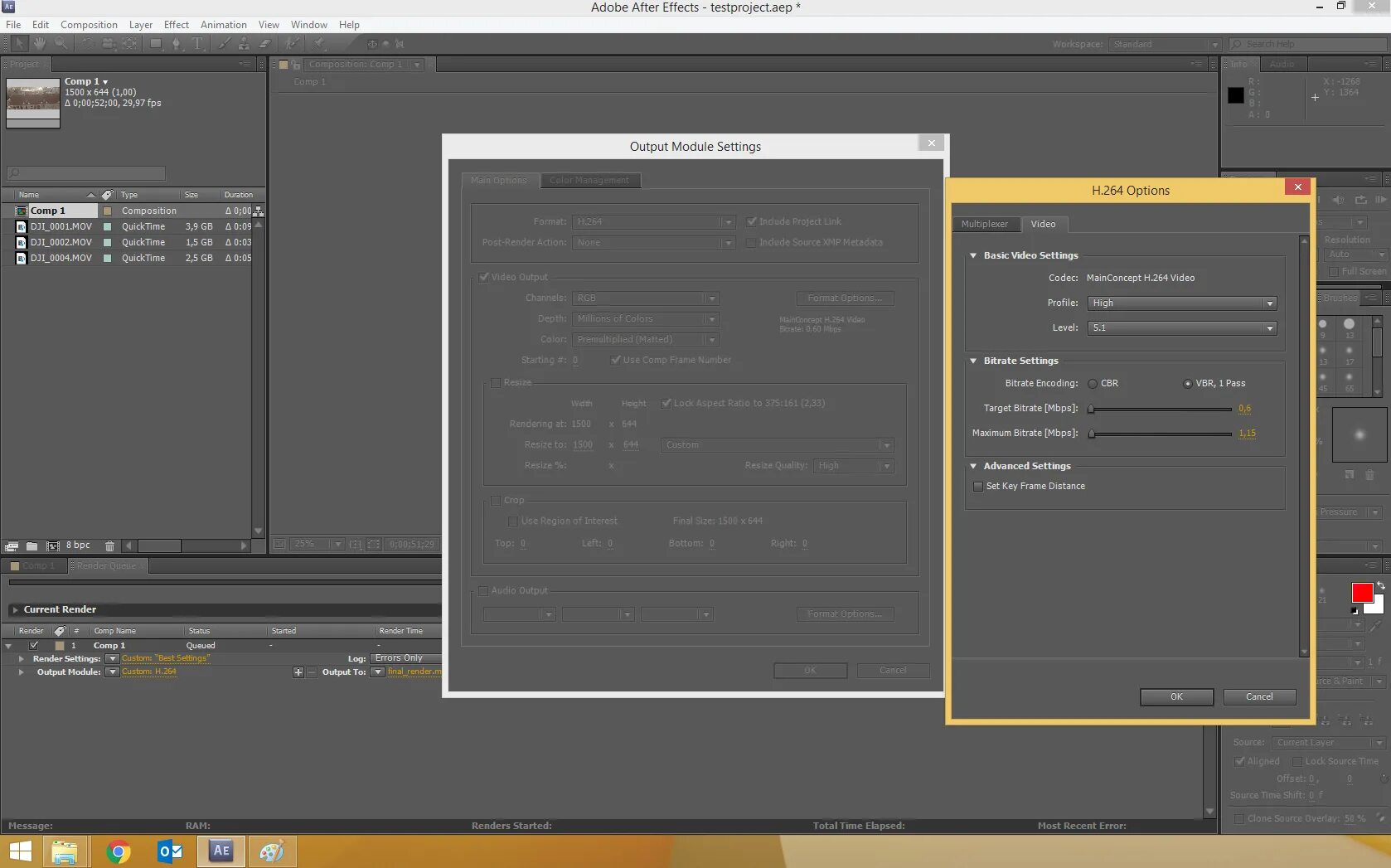
Task: Collapse the Basic Video Settings section
Action: pyautogui.click(x=973, y=255)
